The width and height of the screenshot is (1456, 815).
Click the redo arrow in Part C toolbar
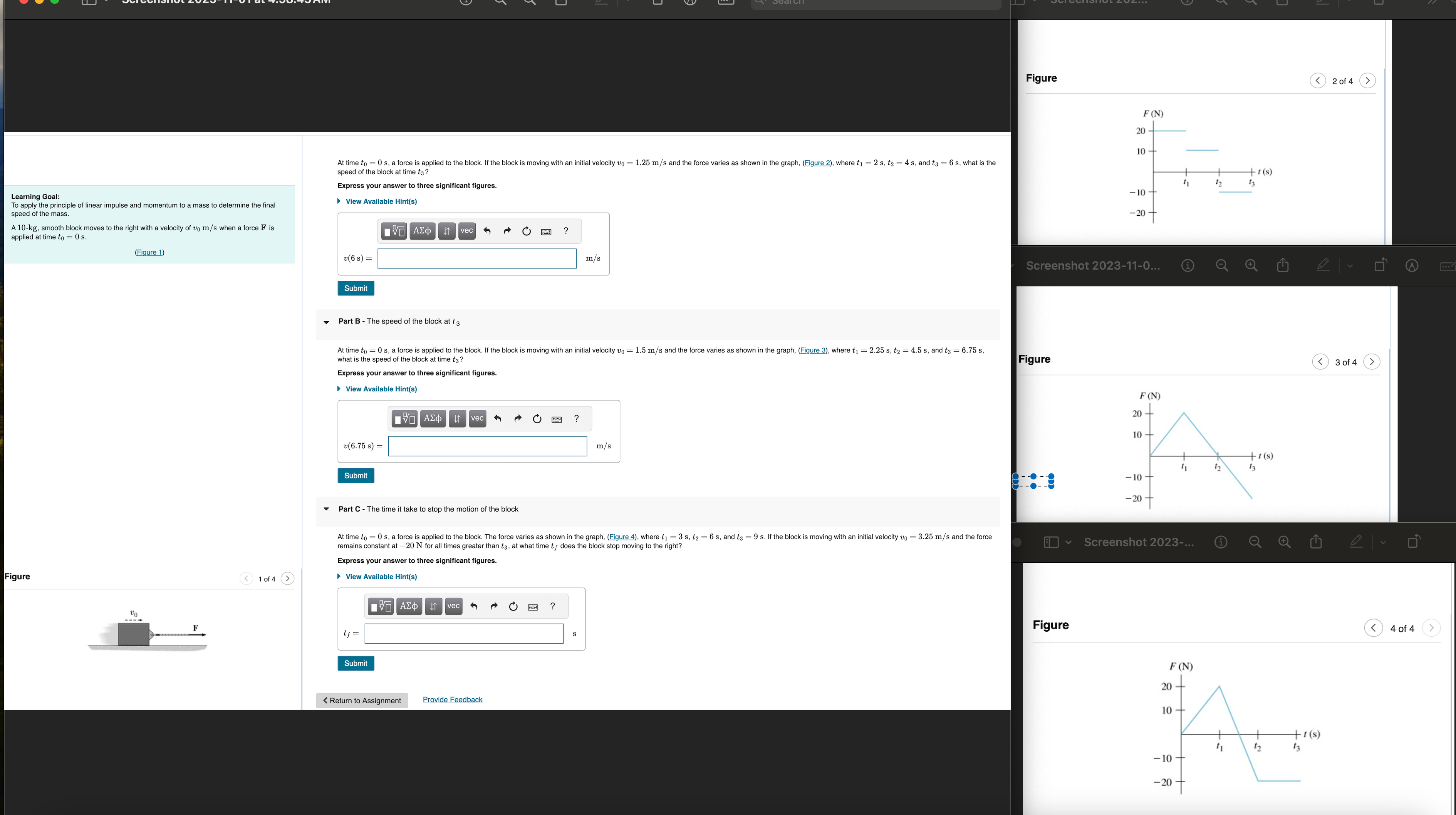pos(493,606)
